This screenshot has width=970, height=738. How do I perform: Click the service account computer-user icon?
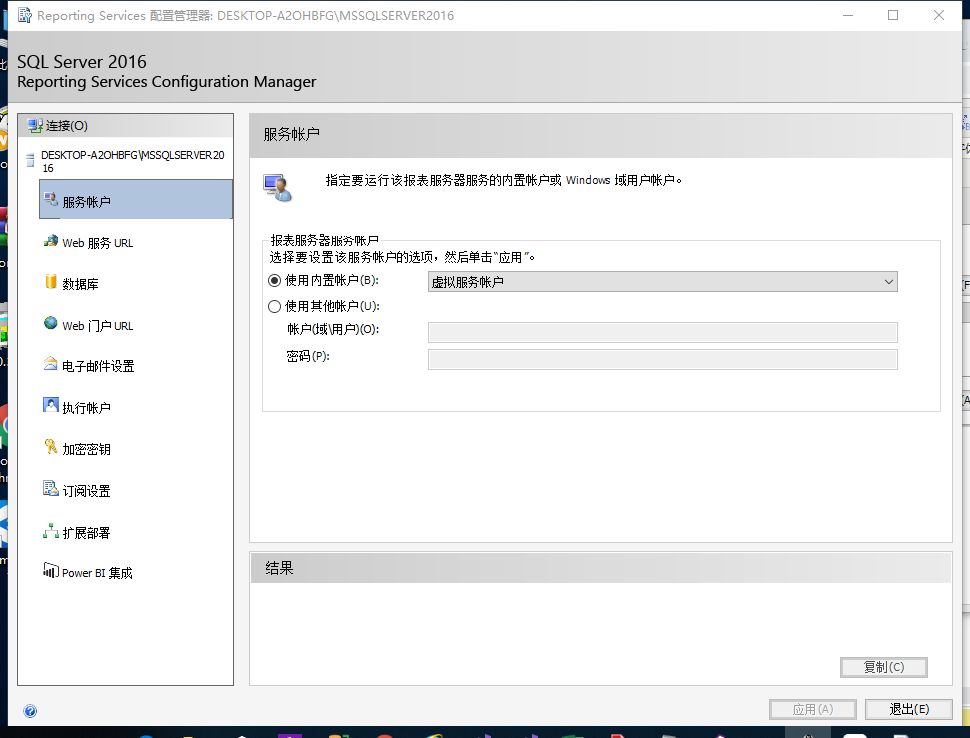click(x=277, y=187)
